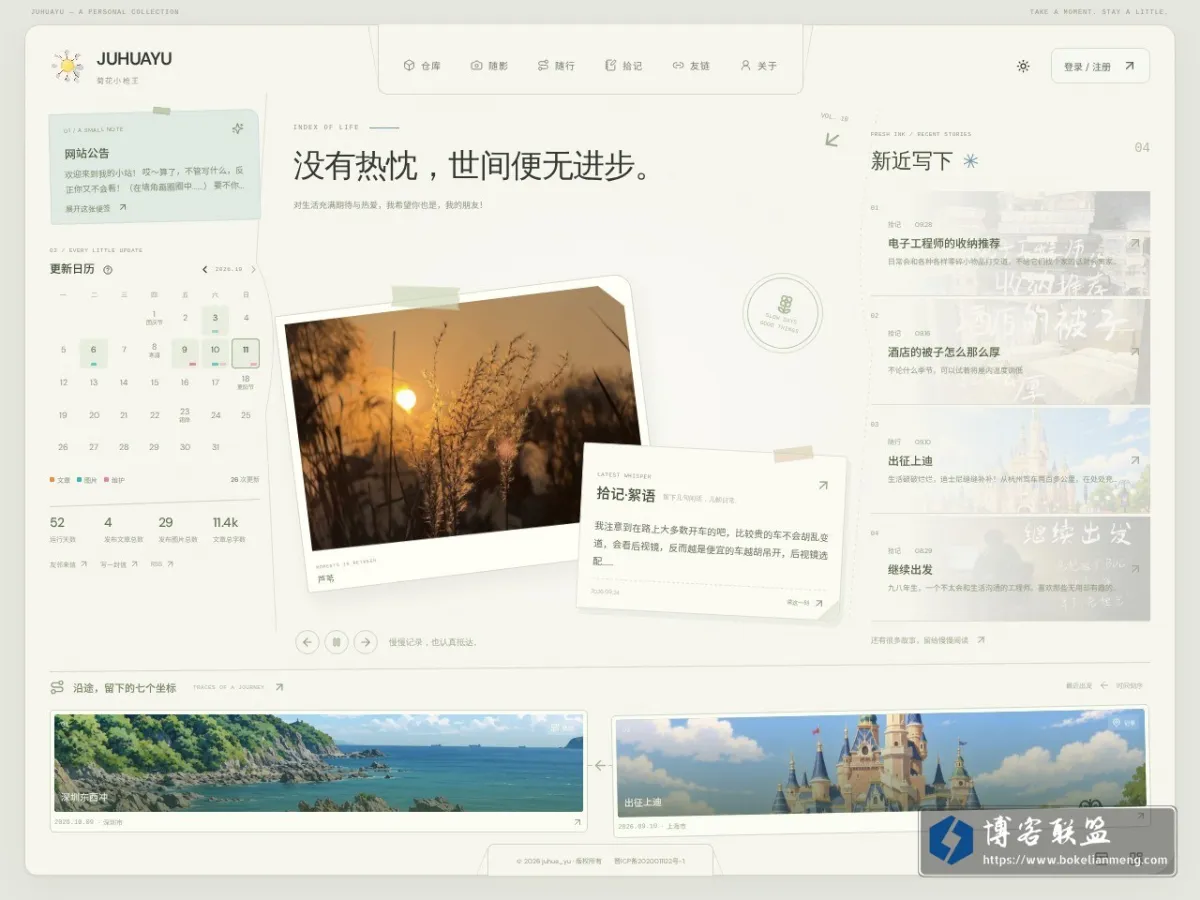Go to the 随行 nav item
1200x900 pixels.
[556, 66]
